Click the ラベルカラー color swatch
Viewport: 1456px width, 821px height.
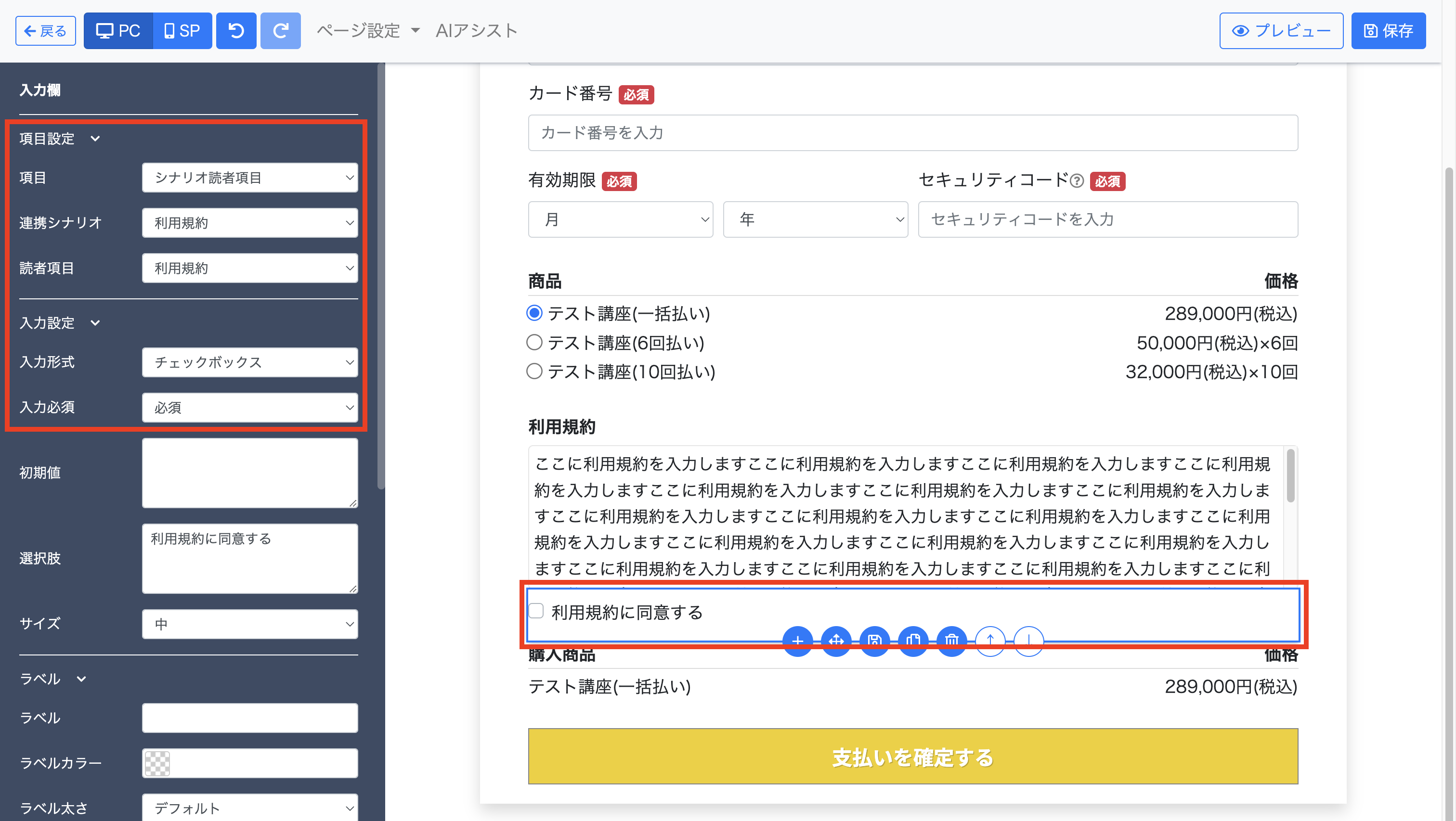[x=157, y=763]
